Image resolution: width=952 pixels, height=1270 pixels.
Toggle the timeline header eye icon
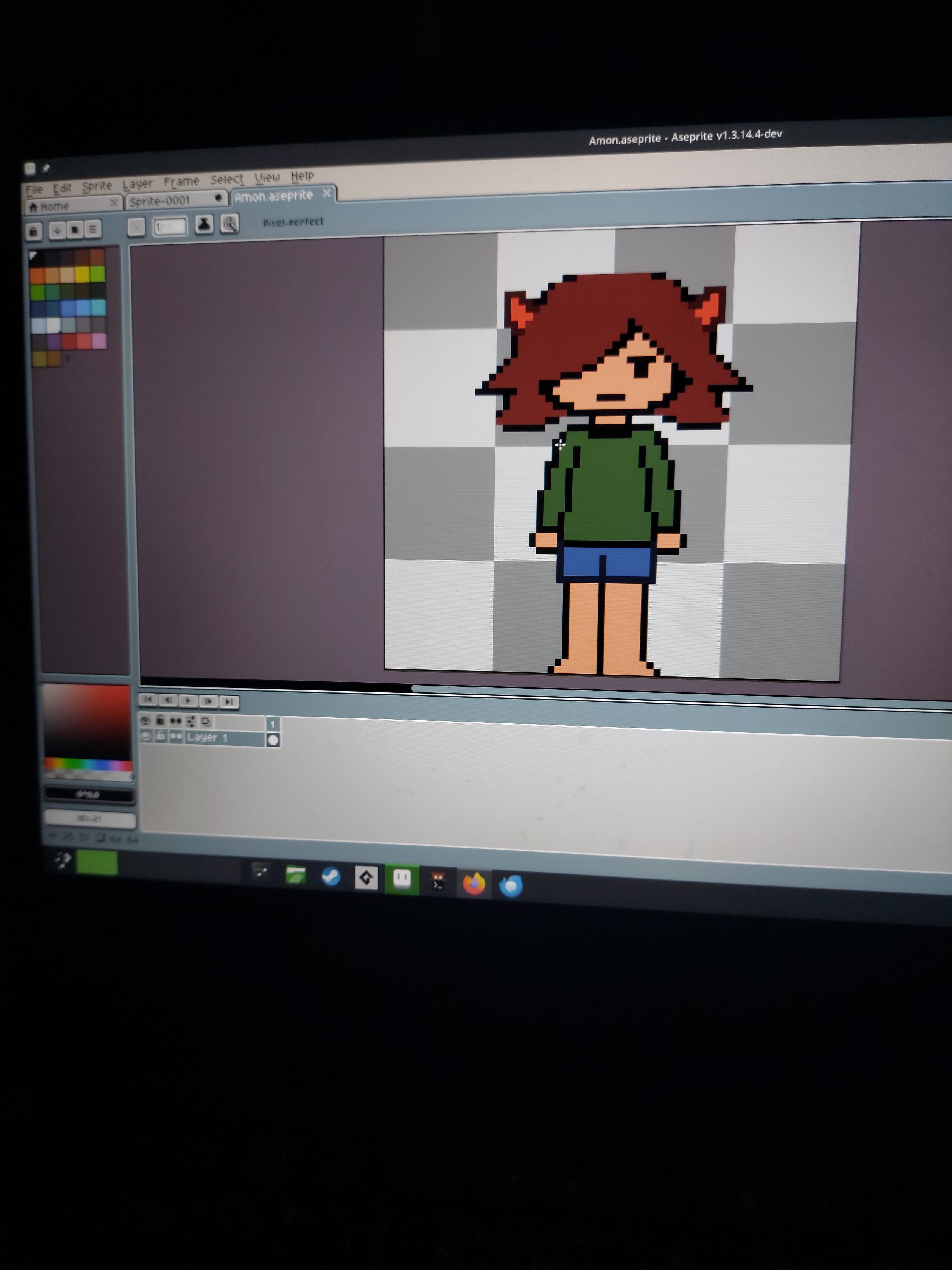(145, 720)
